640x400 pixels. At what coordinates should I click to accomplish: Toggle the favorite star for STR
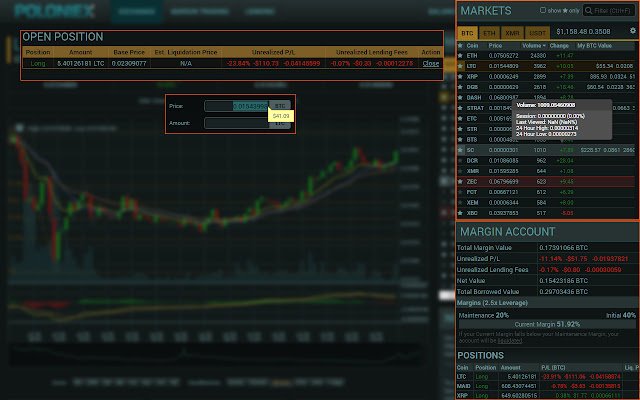[x=460, y=129]
